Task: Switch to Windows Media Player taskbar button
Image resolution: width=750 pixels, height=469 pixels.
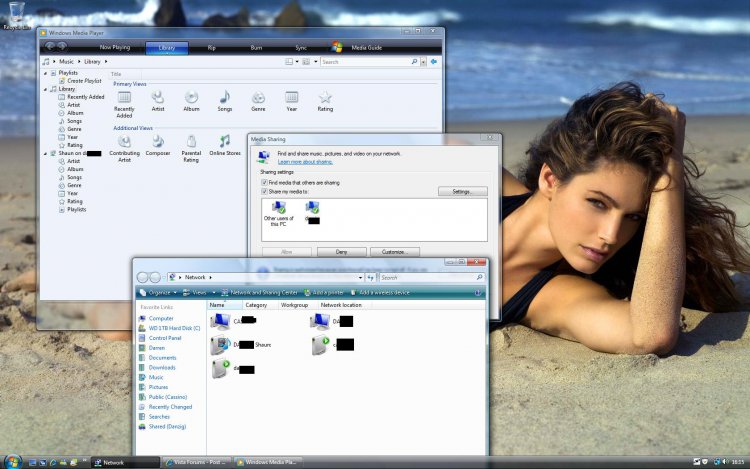Action: 268,462
